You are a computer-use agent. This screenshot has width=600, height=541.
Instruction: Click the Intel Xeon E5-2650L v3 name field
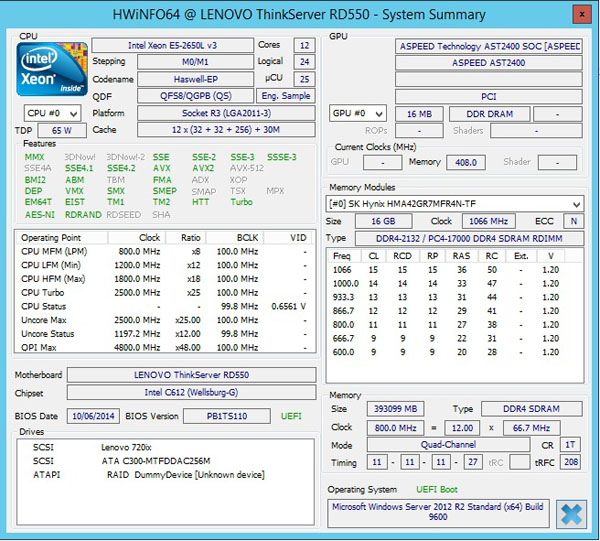coord(172,46)
